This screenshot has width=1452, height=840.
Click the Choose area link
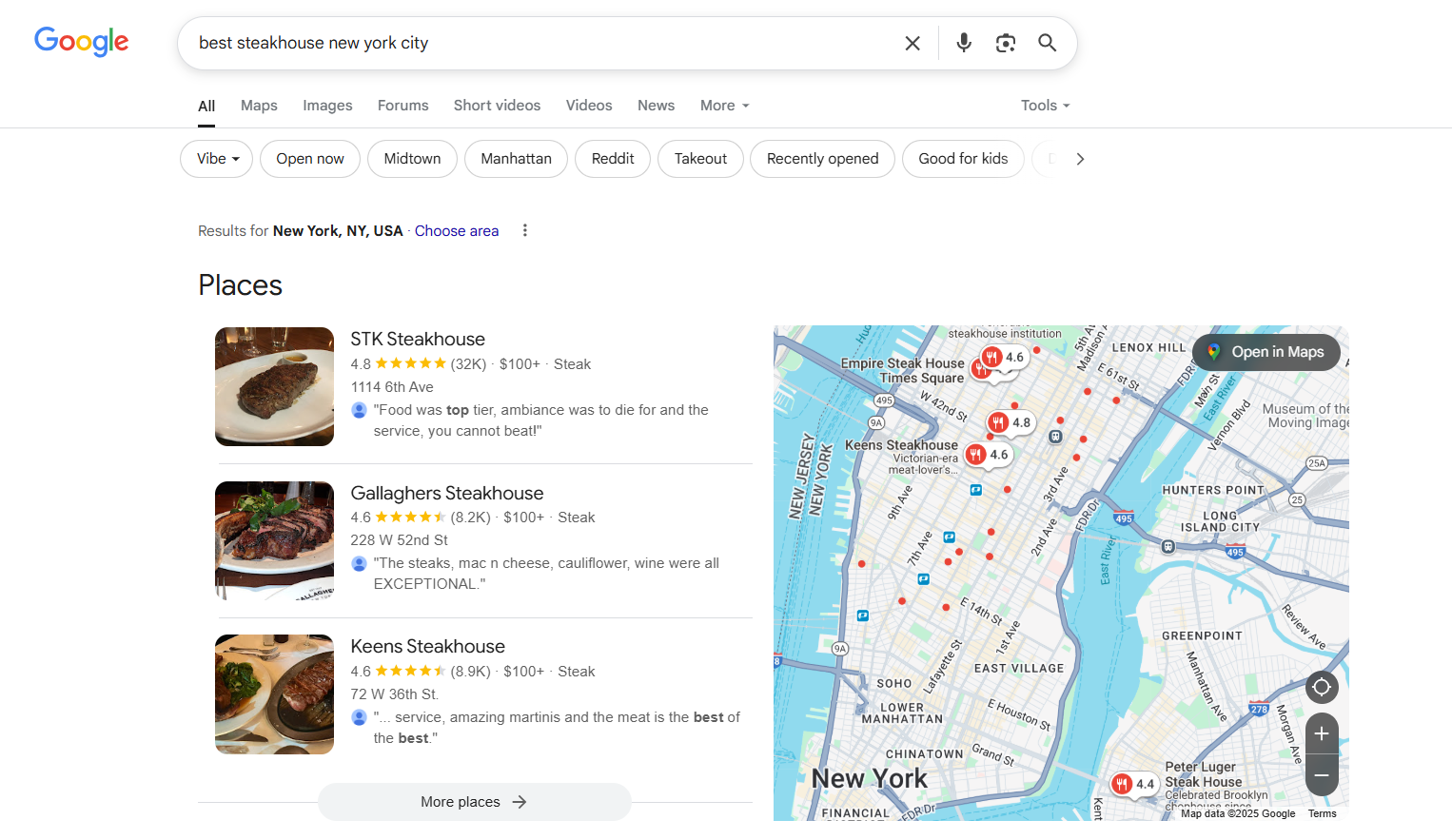[457, 231]
